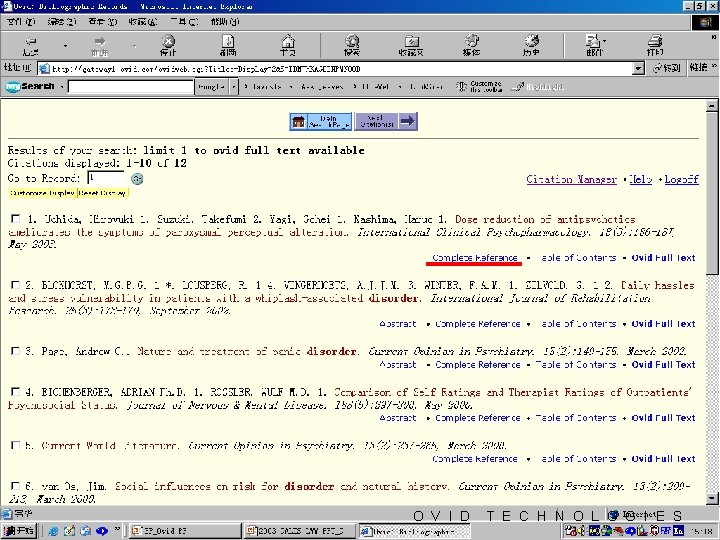Open the Forward button history dropdown arrow
Viewport: 720px width, 540px height.
tap(134, 45)
